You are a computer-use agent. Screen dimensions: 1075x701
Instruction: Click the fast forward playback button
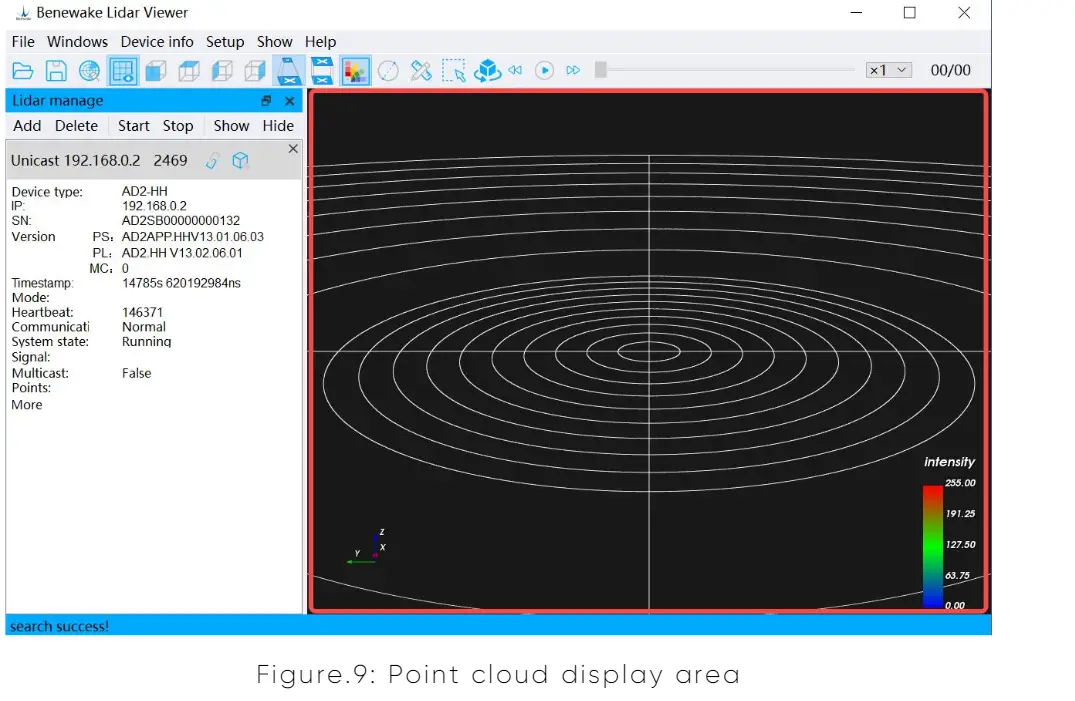coord(573,70)
